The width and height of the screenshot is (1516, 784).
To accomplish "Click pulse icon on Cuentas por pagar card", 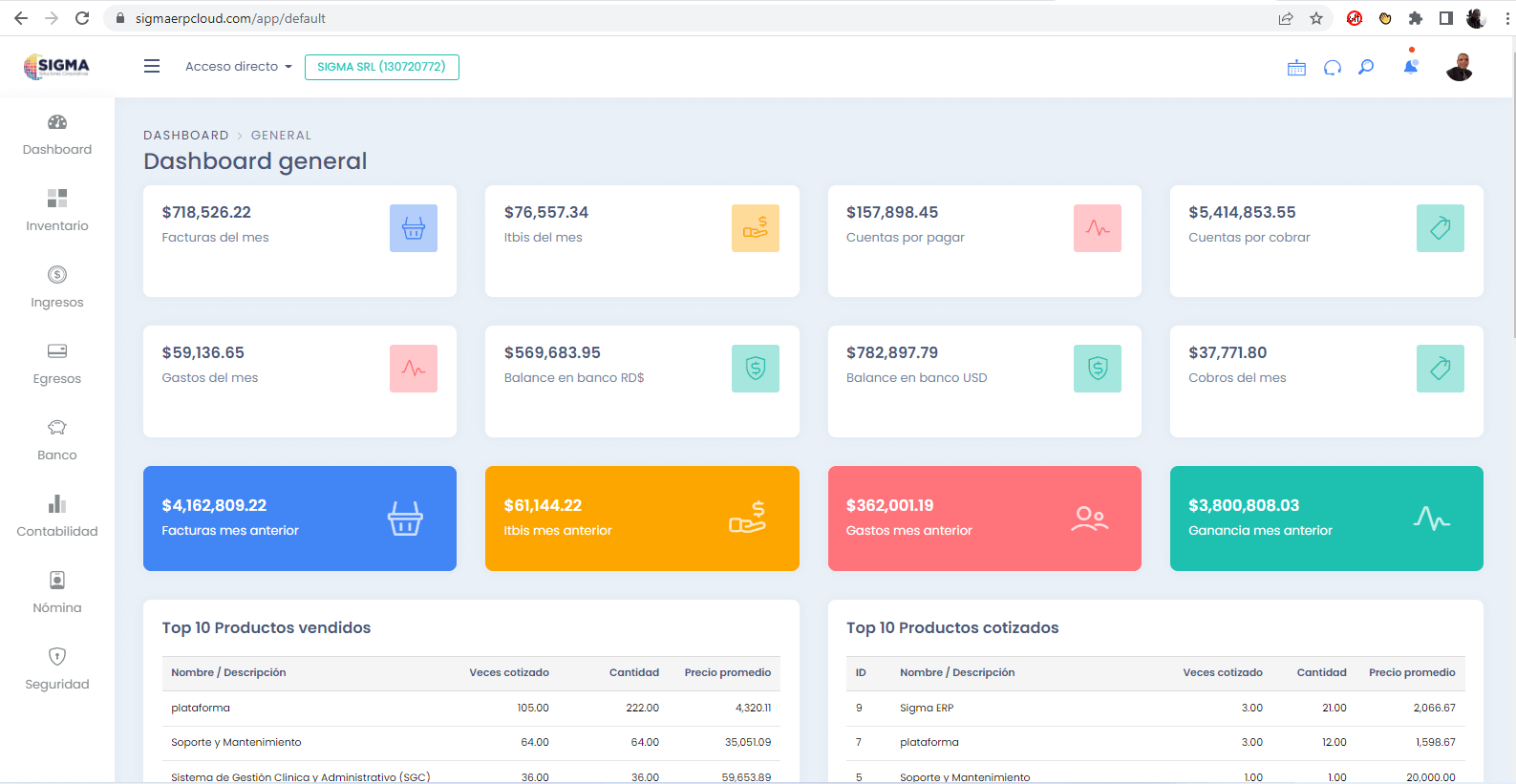I will [1098, 228].
